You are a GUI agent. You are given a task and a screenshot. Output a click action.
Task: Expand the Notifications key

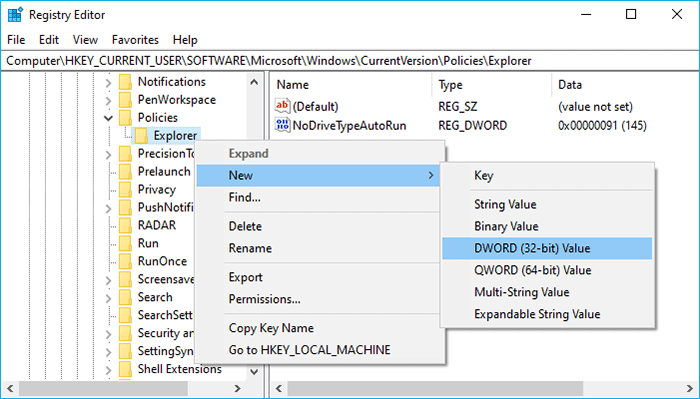point(108,83)
